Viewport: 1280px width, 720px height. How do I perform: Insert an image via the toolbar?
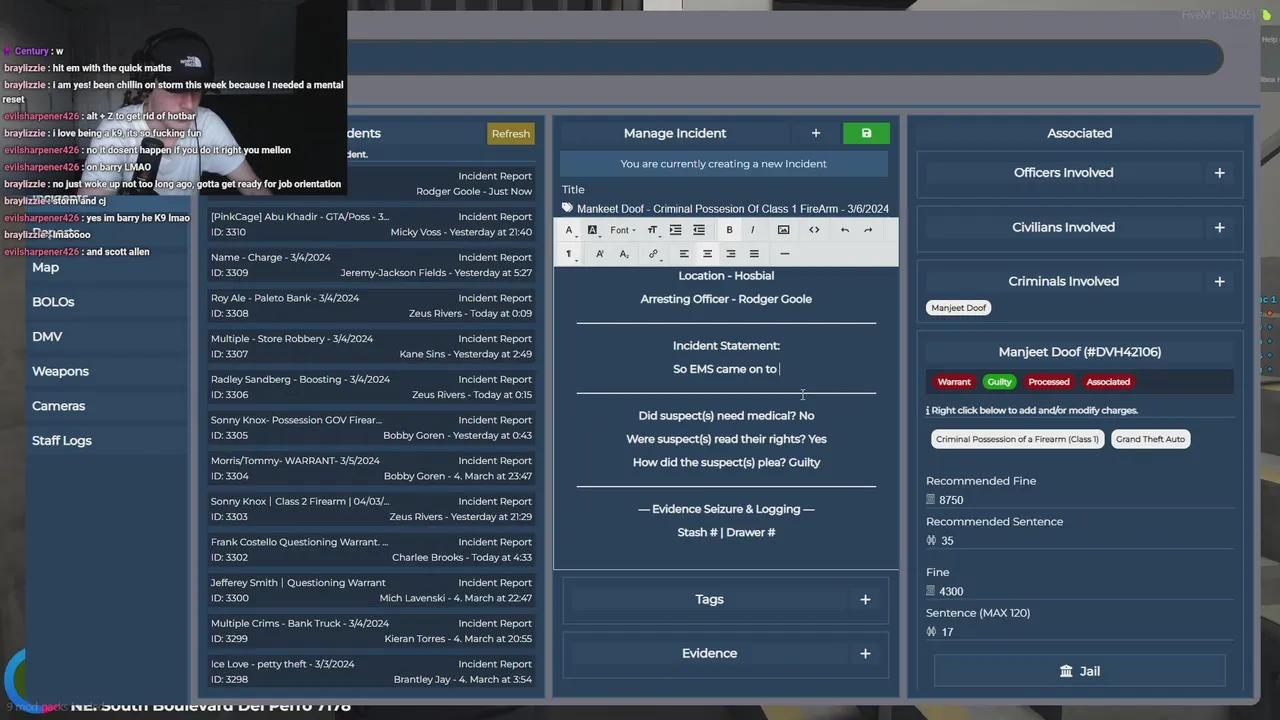point(783,230)
